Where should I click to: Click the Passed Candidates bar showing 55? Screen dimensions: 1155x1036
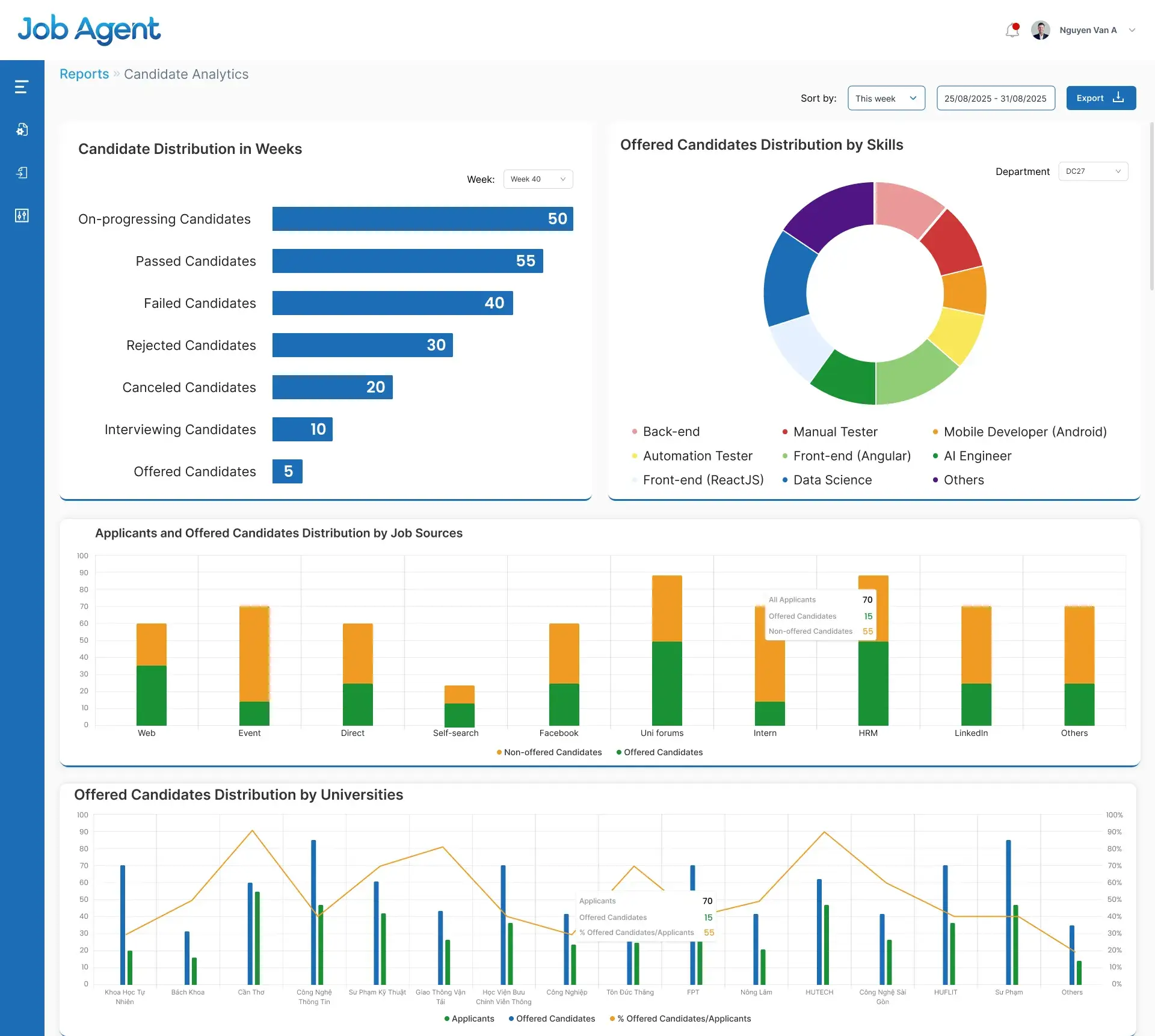pyautogui.click(x=407, y=261)
